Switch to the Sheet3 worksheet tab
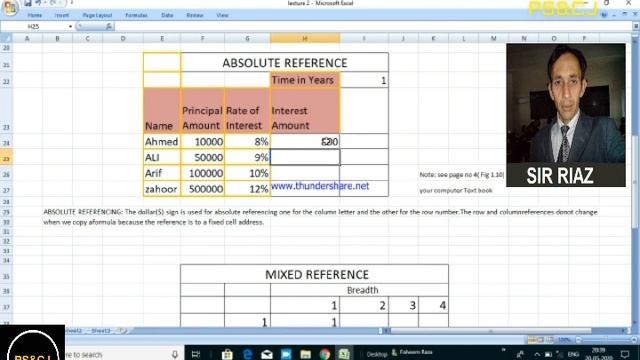Image resolution: width=640 pixels, height=360 pixels. click(101, 331)
